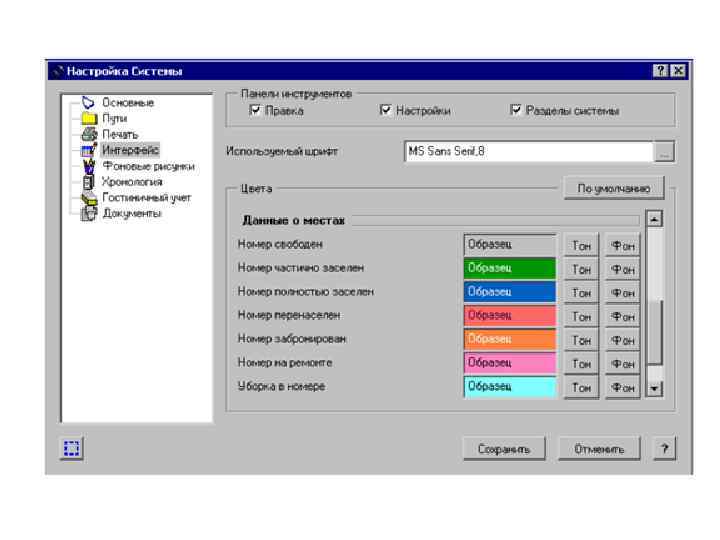Open Гостиничный учет settings
The width and height of the screenshot is (720, 540).
pos(146,197)
